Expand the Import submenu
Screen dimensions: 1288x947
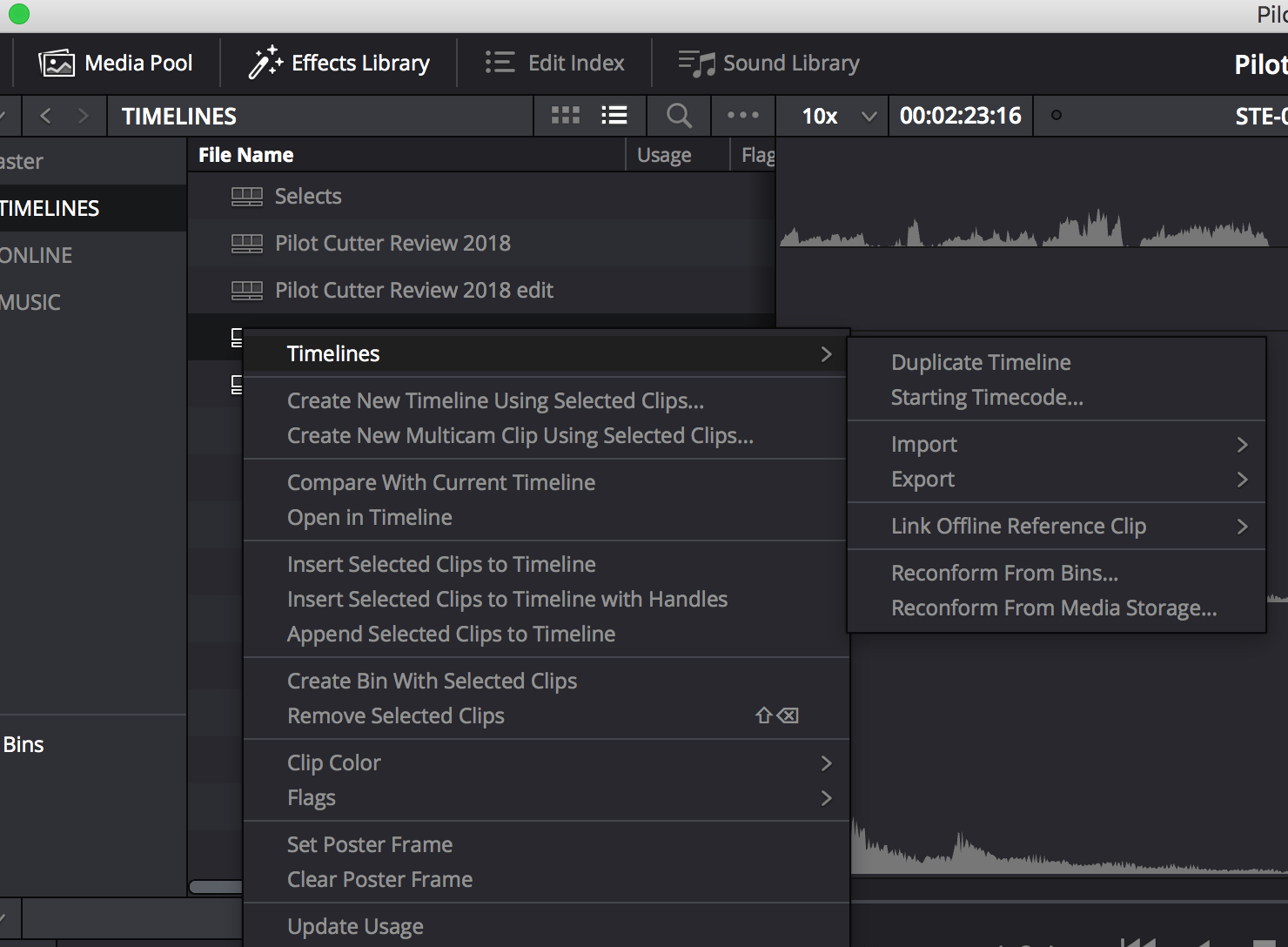click(1057, 444)
